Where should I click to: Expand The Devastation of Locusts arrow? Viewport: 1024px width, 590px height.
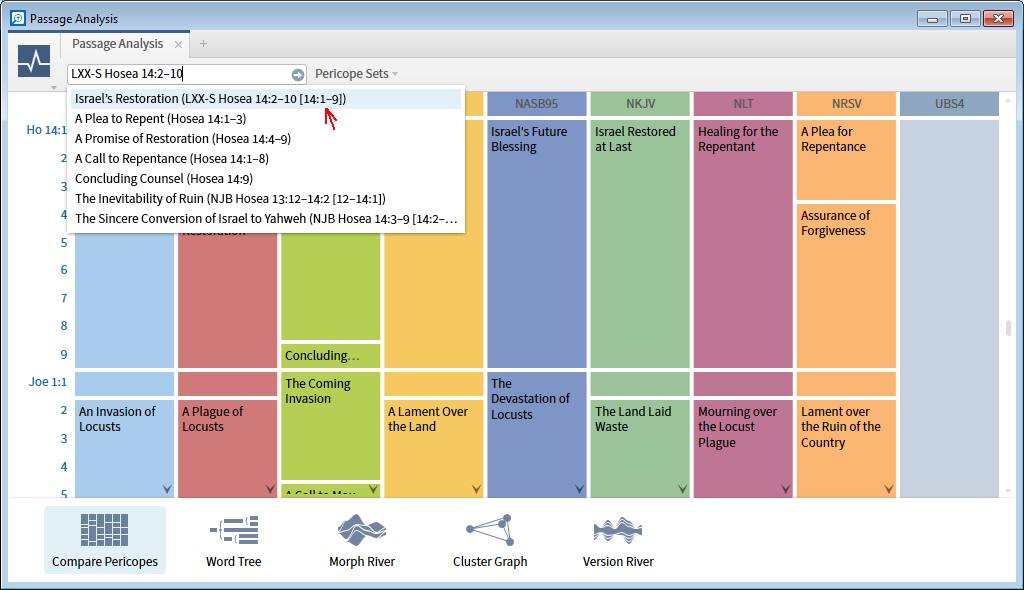(x=579, y=489)
